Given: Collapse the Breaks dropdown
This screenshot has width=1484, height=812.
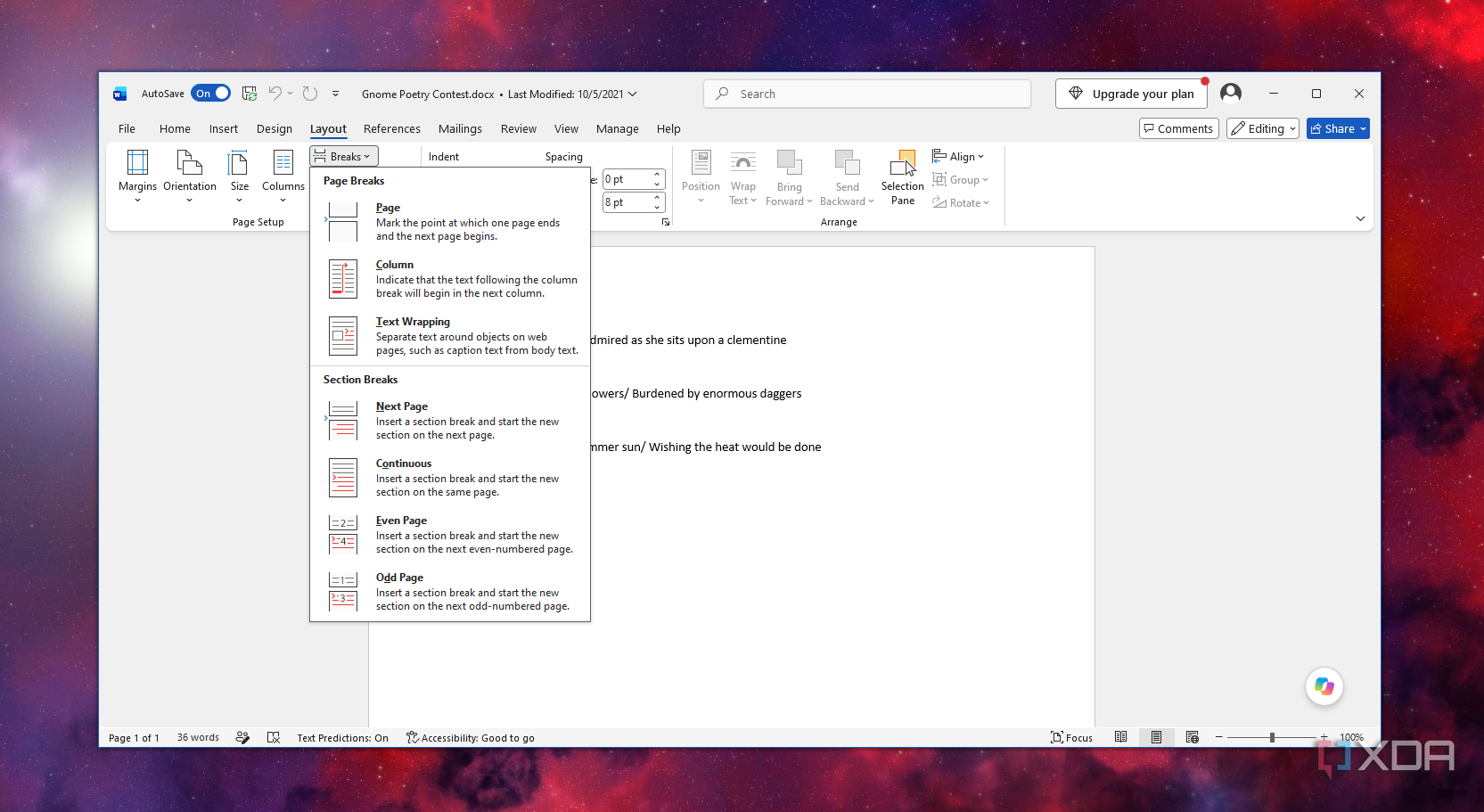Looking at the screenshot, I should [x=344, y=156].
